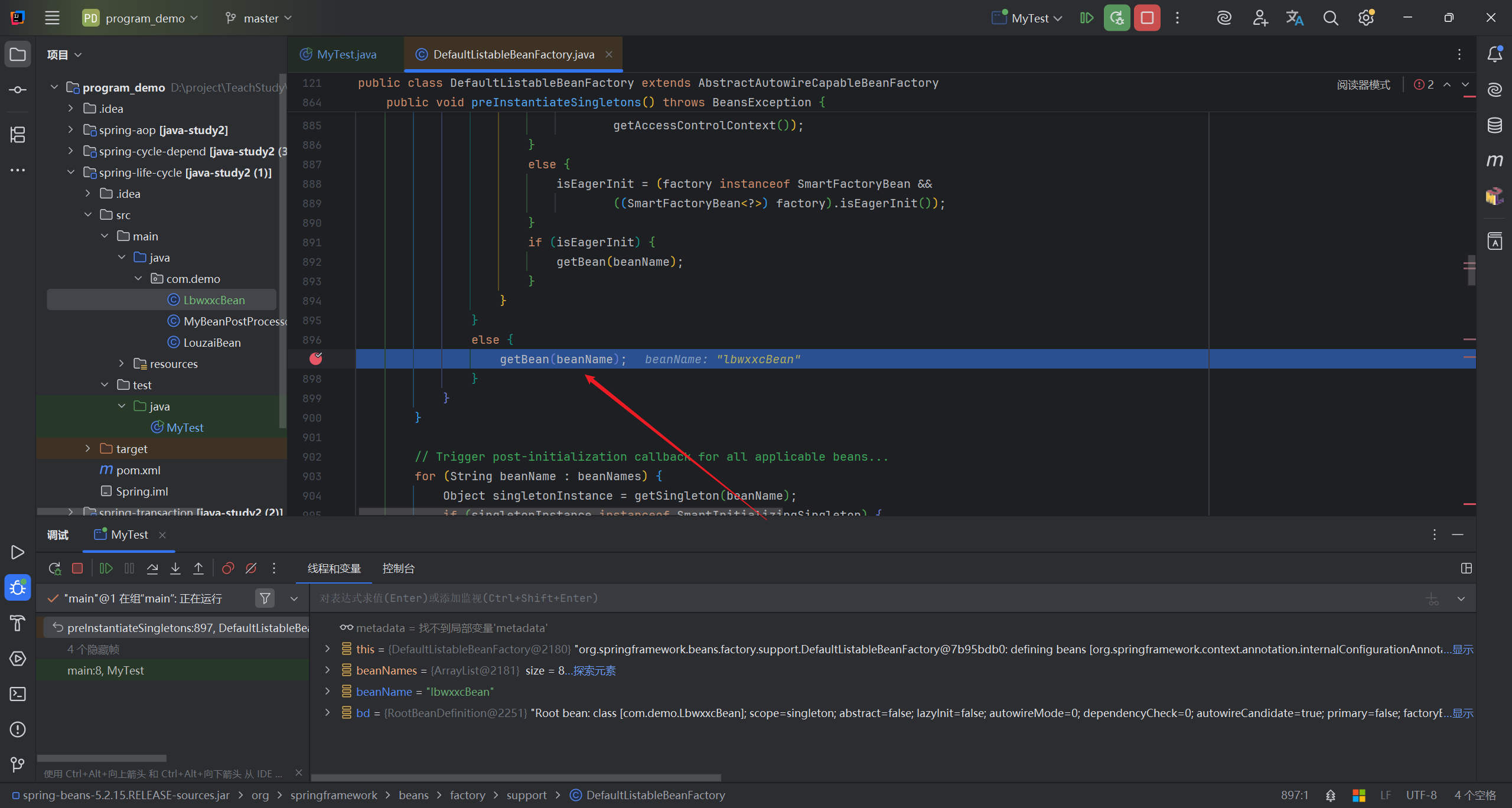Toggle the breakpoint at line 897

(316, 359)
